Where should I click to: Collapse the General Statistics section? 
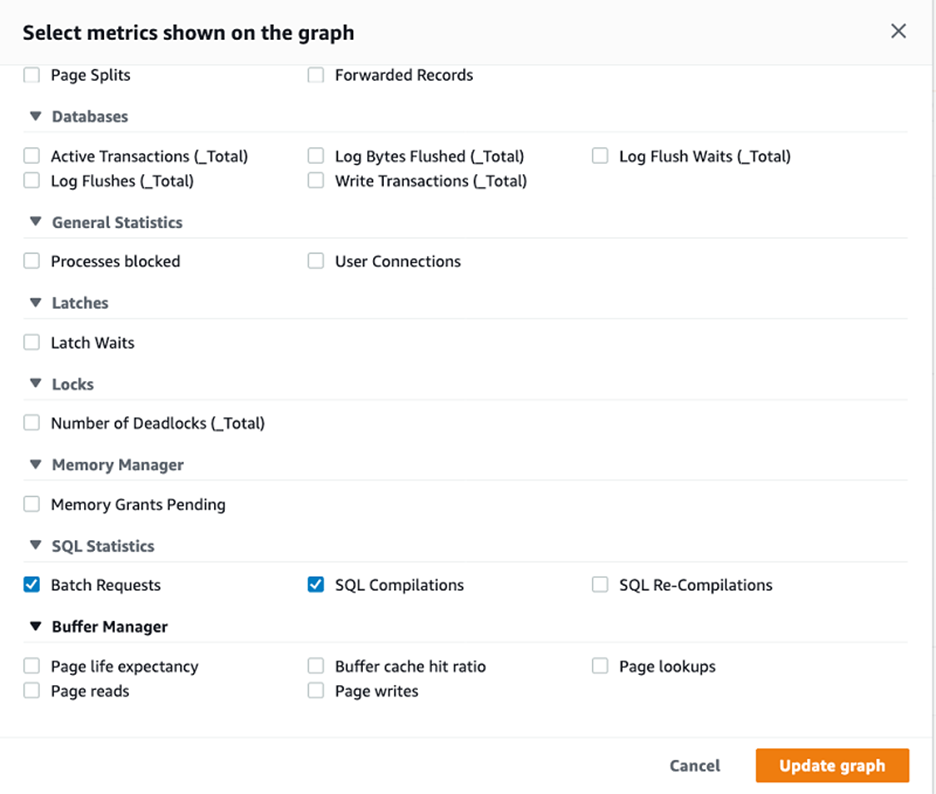36,222
